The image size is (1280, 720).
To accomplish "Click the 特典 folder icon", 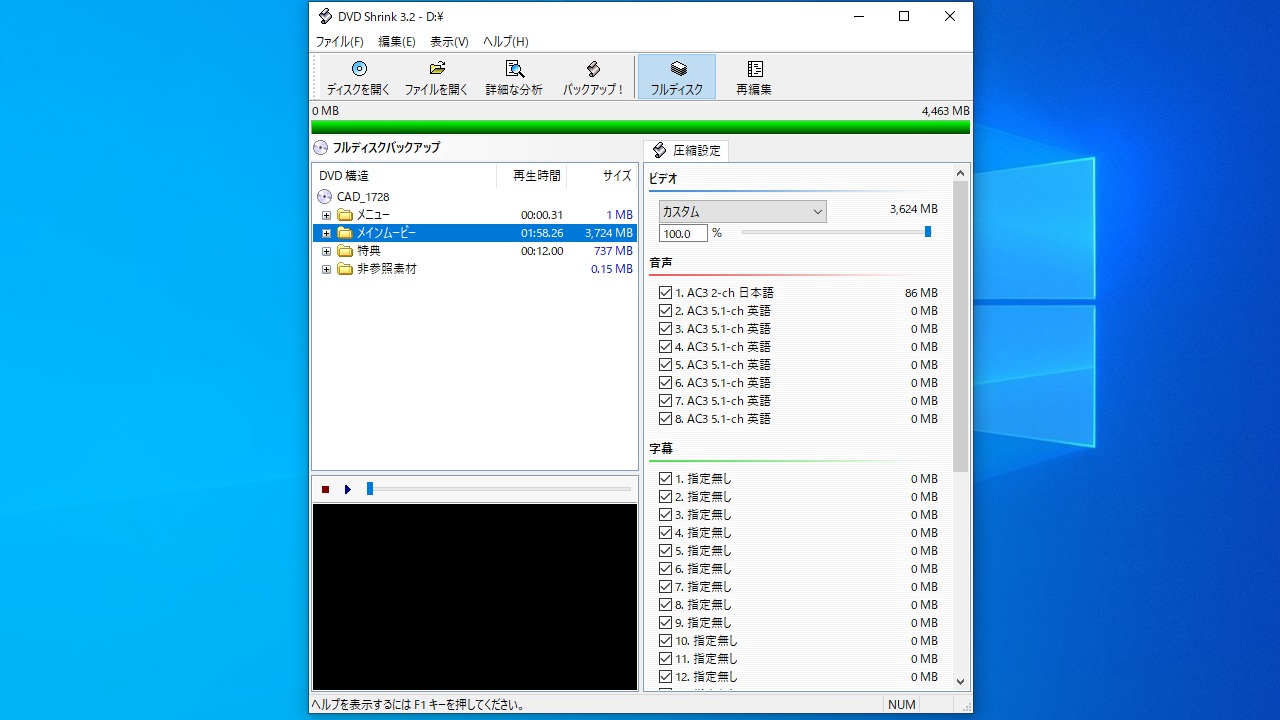I will (x=345, y=251).
